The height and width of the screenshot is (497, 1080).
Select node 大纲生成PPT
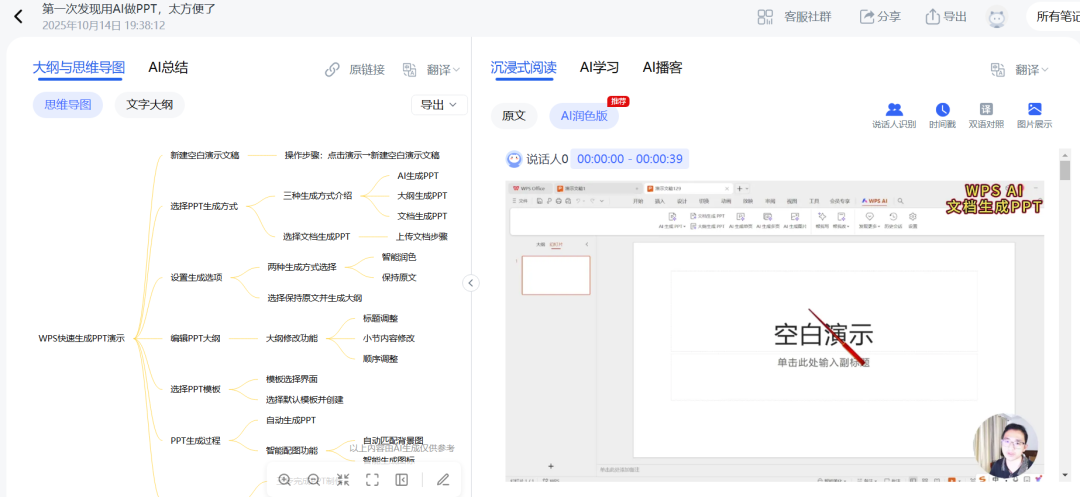(x=422, y=195)
